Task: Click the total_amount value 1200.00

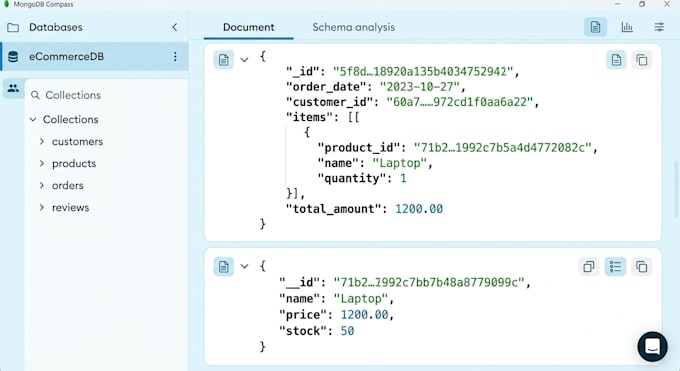Action: (x=419, y=209)
